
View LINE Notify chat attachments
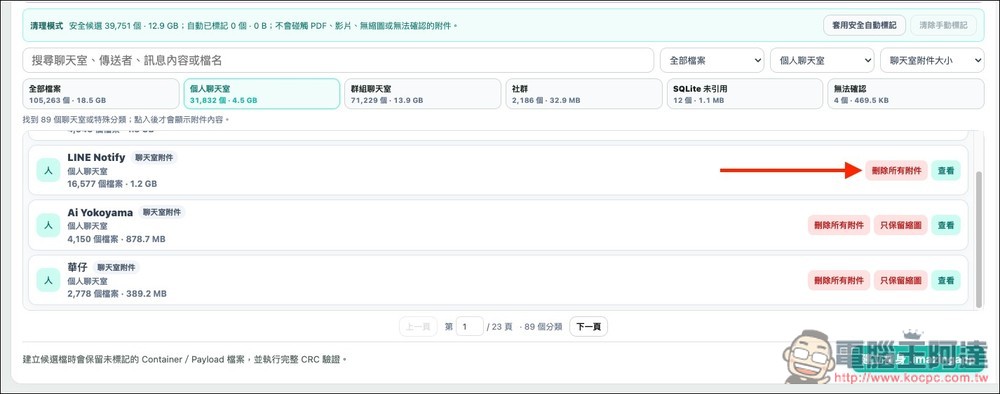coord(946,170)
